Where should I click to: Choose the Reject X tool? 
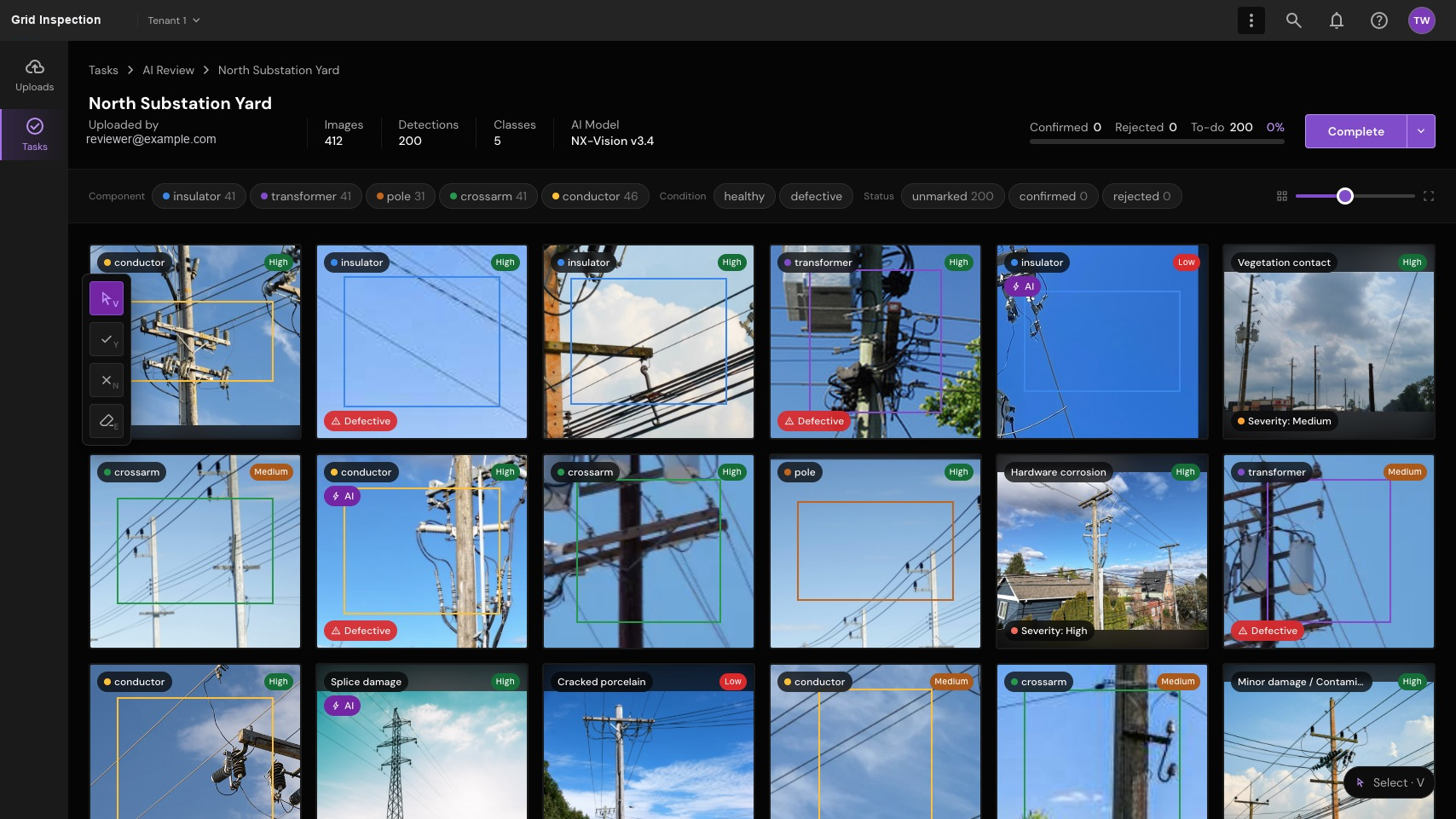[107, 380]
